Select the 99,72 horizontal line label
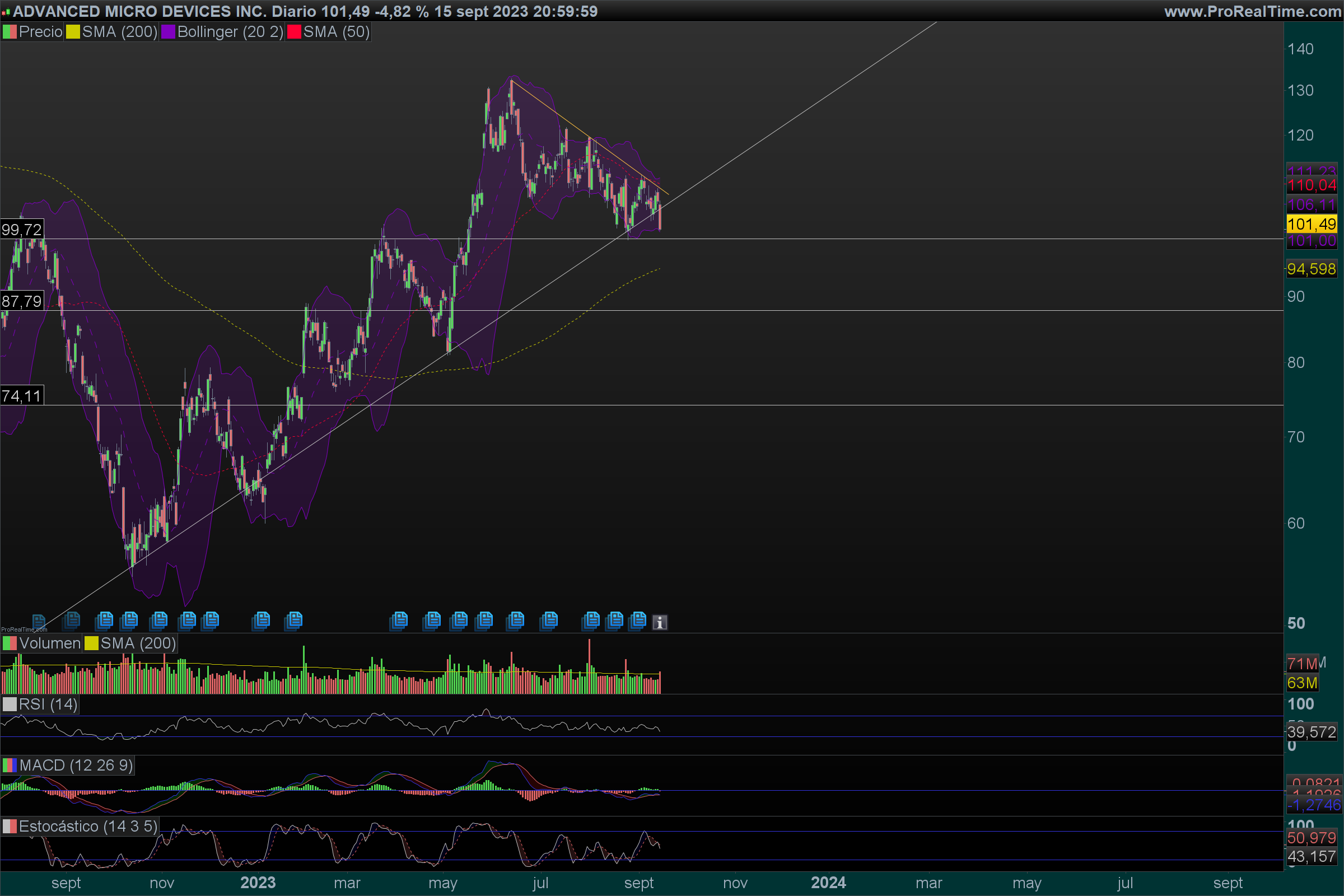The image size is (1344, 896). 22,230
